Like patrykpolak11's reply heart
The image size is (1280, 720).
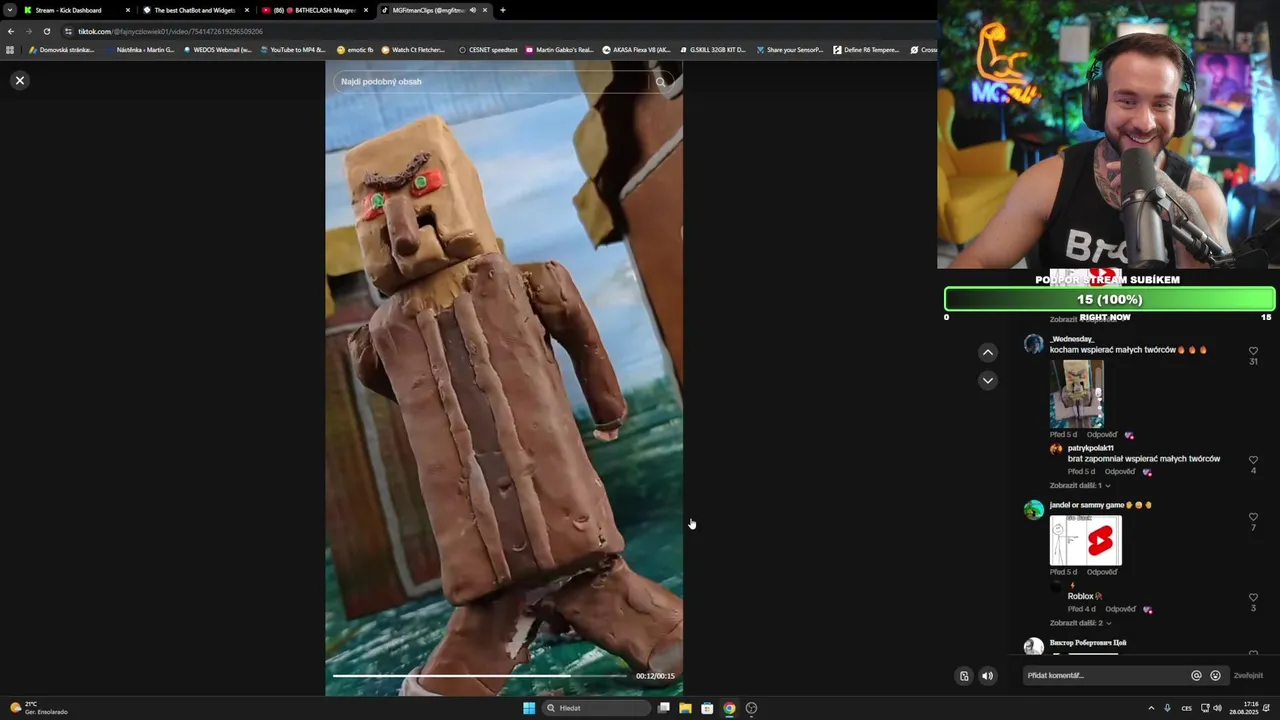pyautogui.click(x=1253, y=460)
